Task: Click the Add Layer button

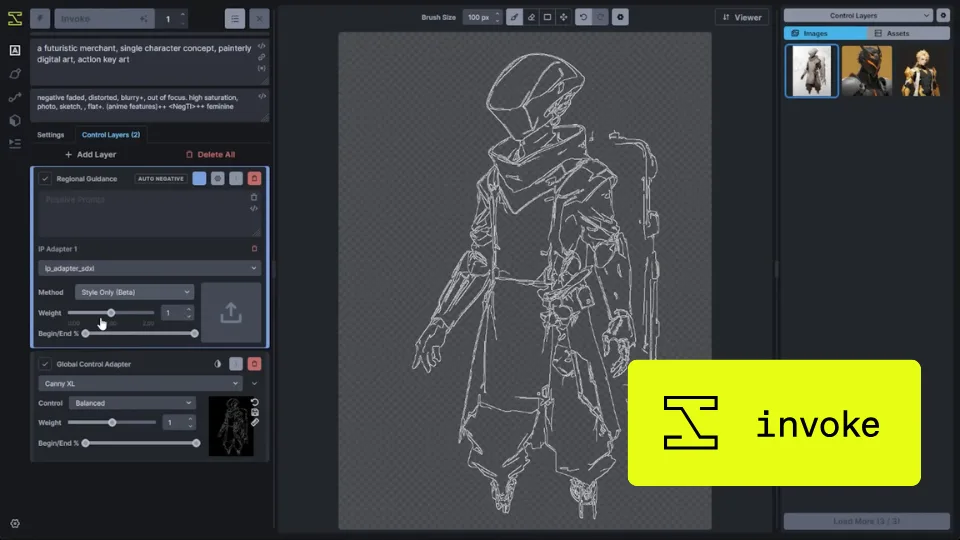Action: click(91, 154)
